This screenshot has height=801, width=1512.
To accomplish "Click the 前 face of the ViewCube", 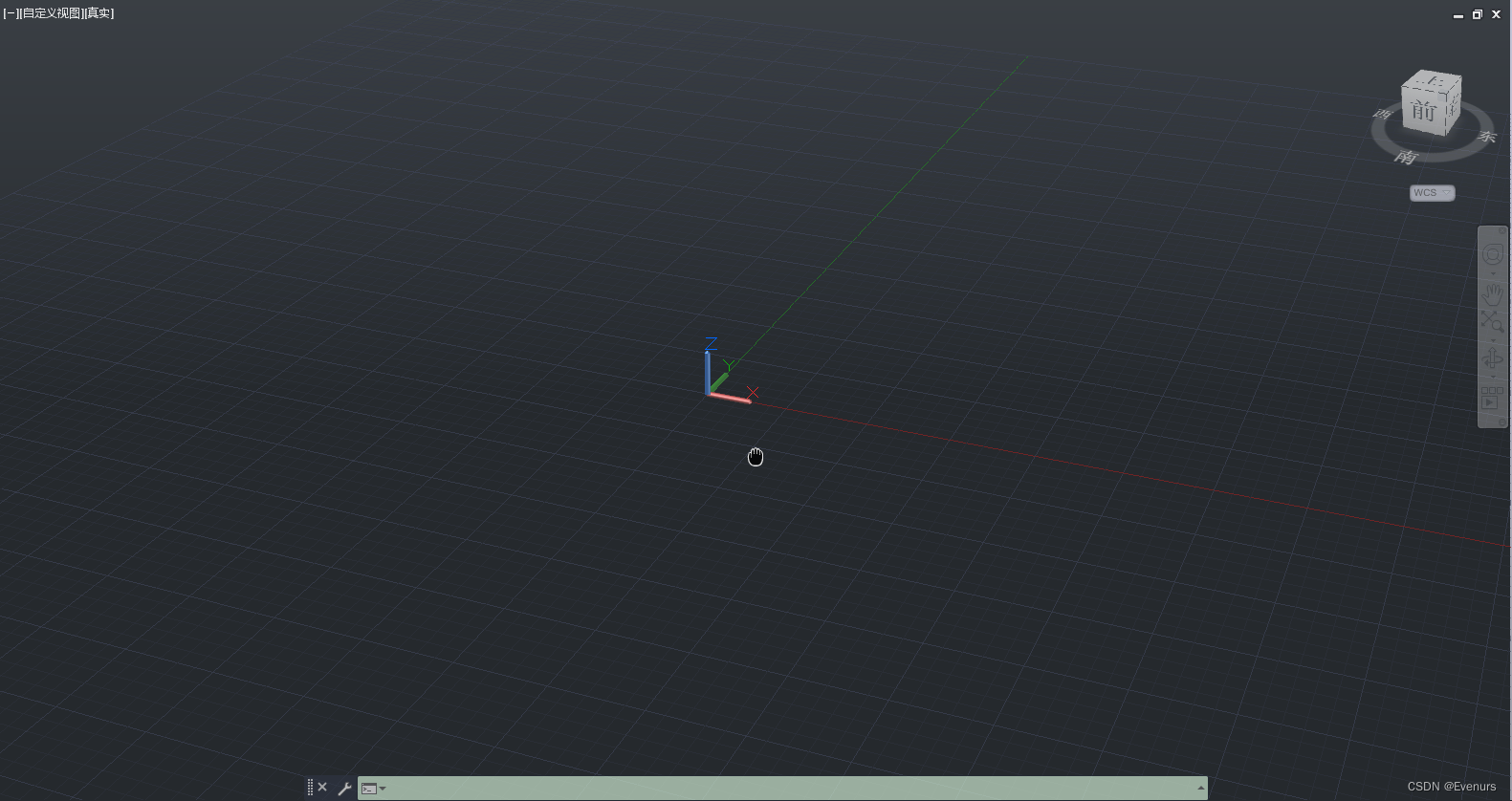I will 1424,111.
